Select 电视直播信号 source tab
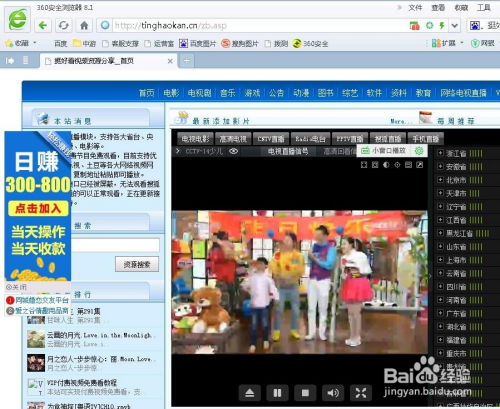The width and height of the screenshot is (500, 409). pos(288,152)
